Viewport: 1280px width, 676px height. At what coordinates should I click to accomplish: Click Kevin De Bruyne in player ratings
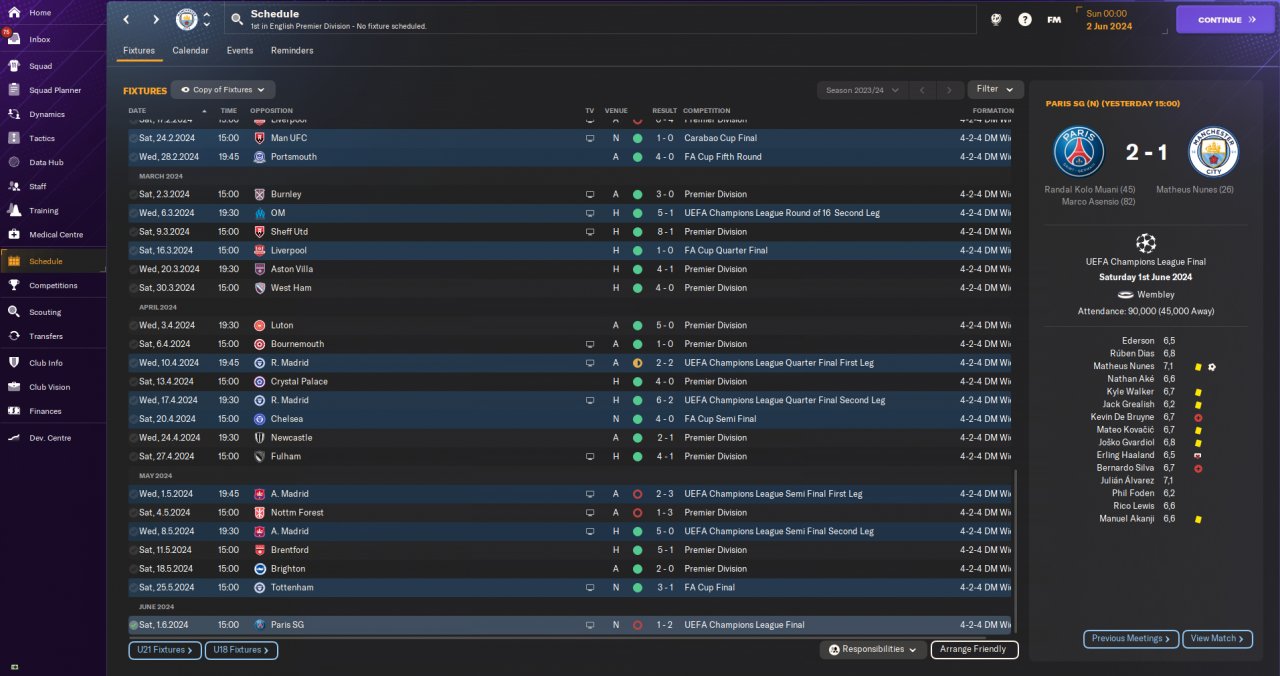click(x=1120, y=417)
